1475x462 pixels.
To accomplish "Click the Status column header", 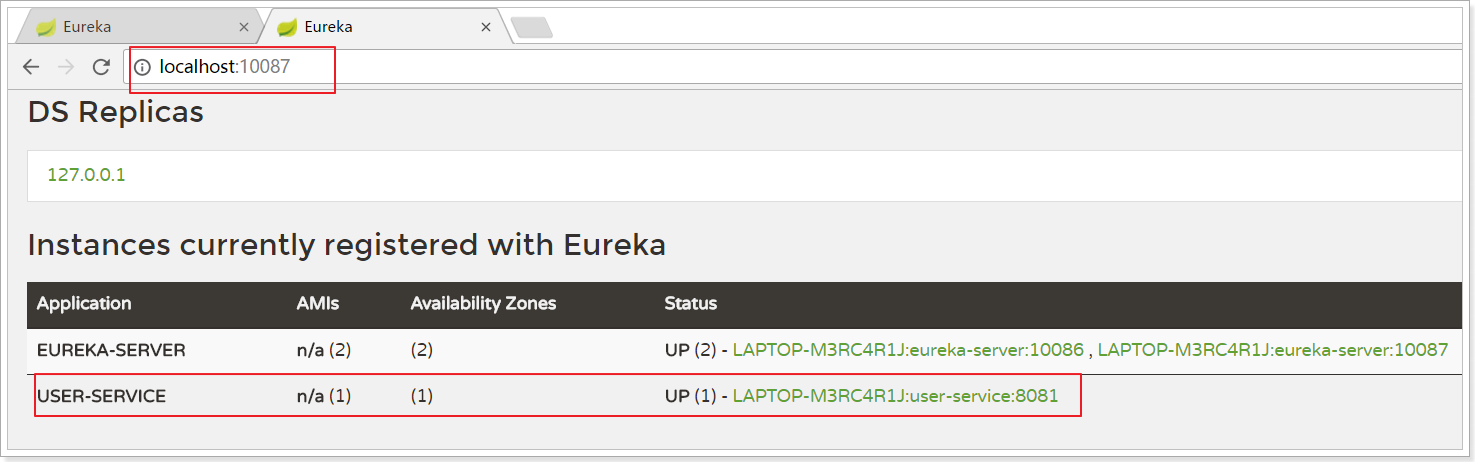I will coord(691,303).
